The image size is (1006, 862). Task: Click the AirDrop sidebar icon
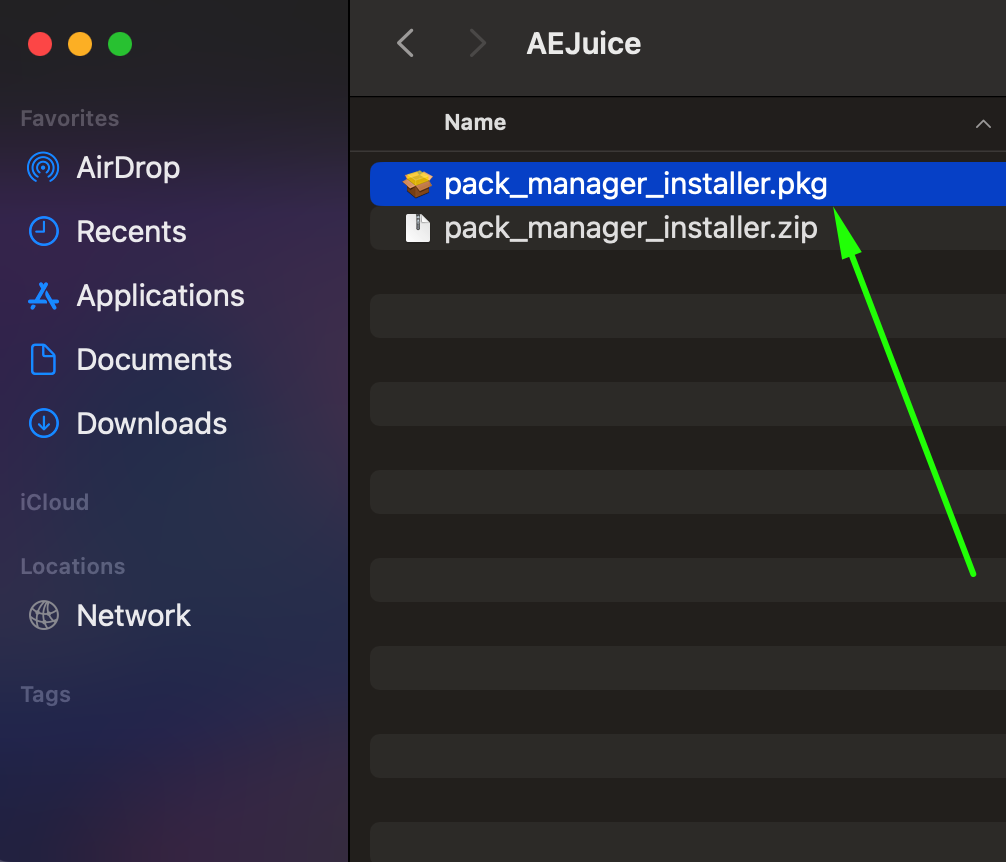43,167
